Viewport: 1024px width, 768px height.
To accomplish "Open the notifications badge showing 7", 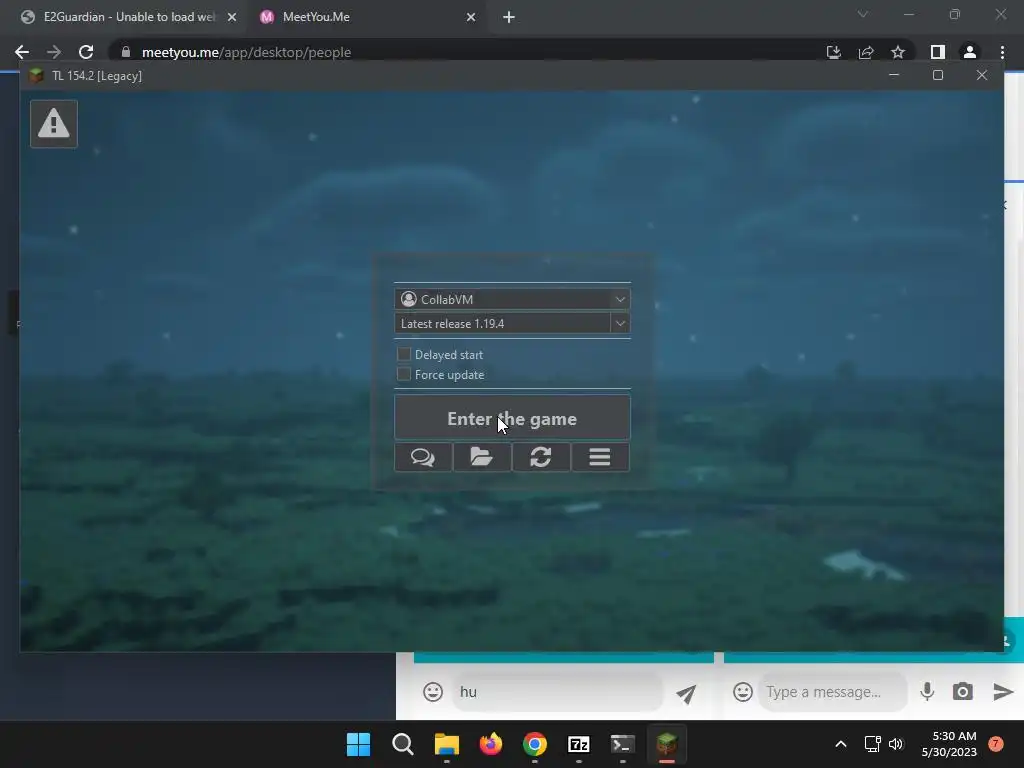I will click(x=995, y=744).
